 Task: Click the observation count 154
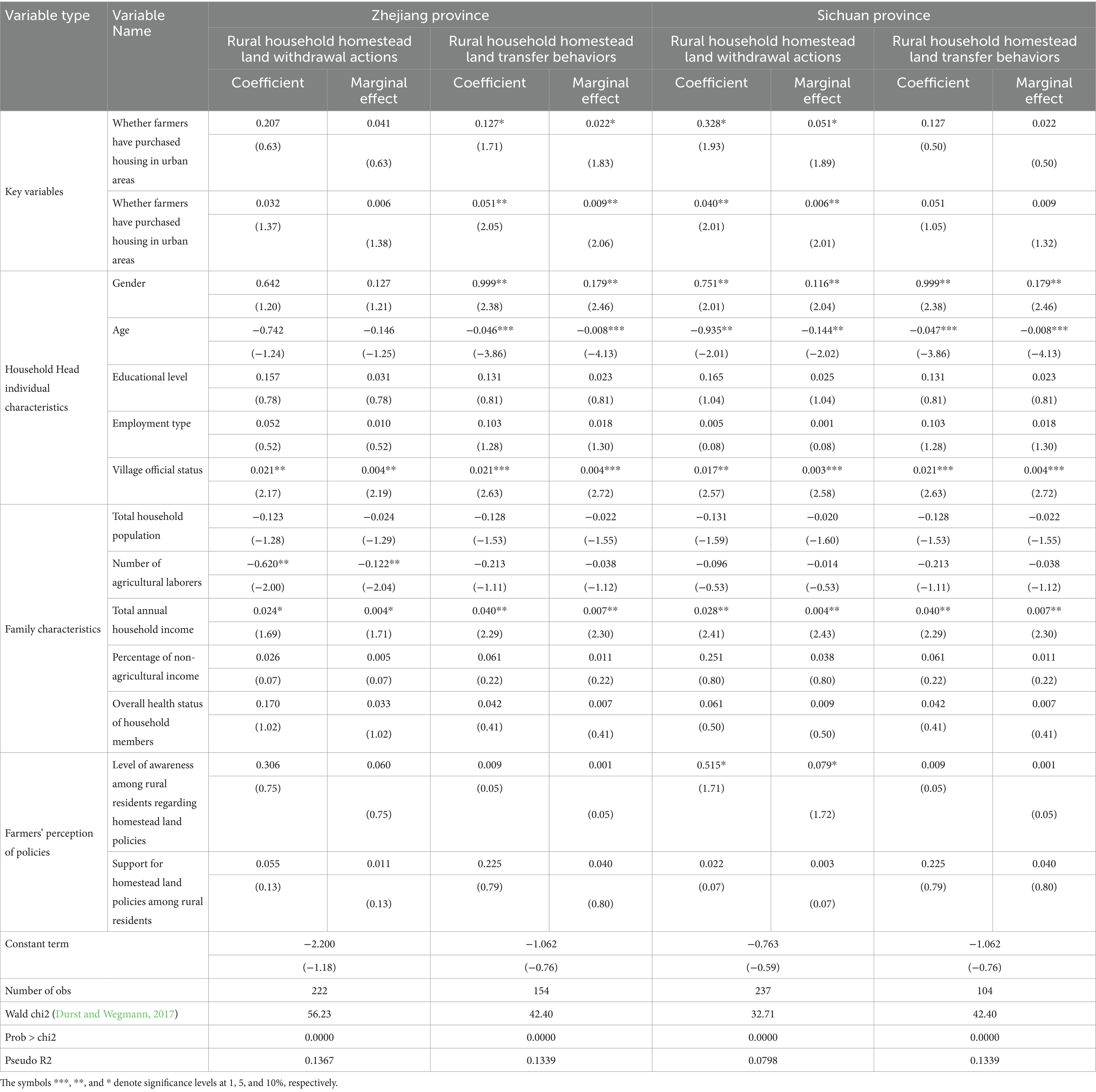(541, 991)
